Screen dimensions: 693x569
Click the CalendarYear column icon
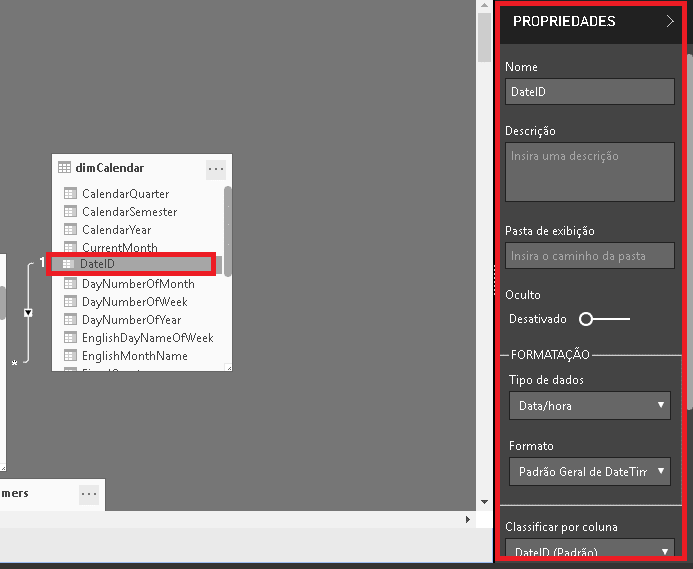(x=70, y=229)
